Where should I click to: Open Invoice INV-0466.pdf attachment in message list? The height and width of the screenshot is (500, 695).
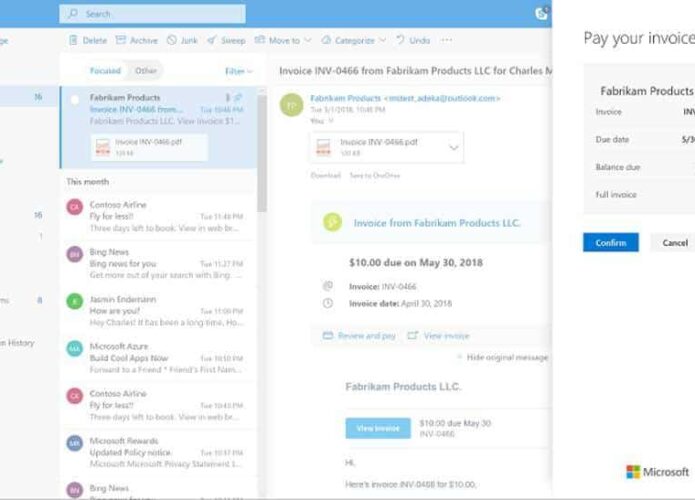(x=149, y=147)
